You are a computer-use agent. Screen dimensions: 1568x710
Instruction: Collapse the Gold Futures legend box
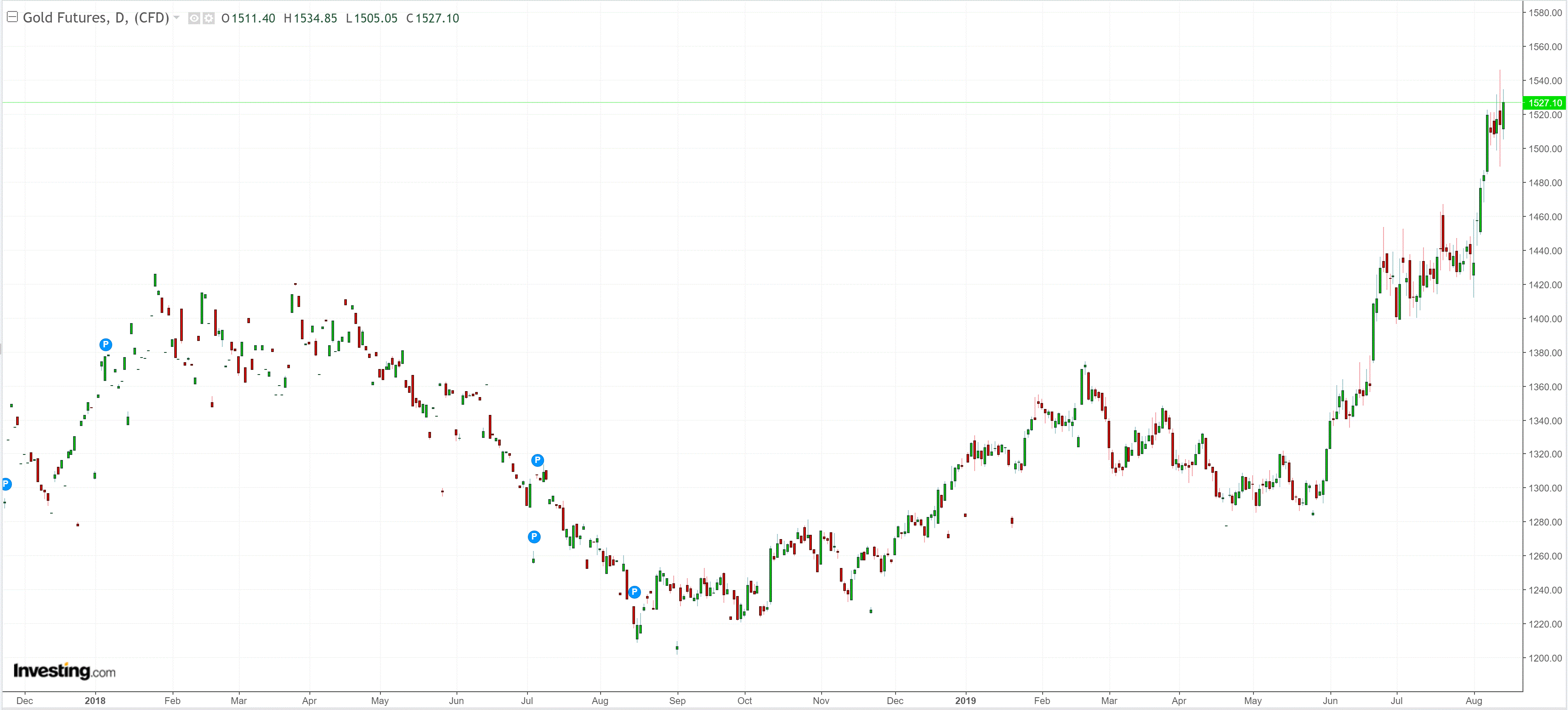(12, 17)
